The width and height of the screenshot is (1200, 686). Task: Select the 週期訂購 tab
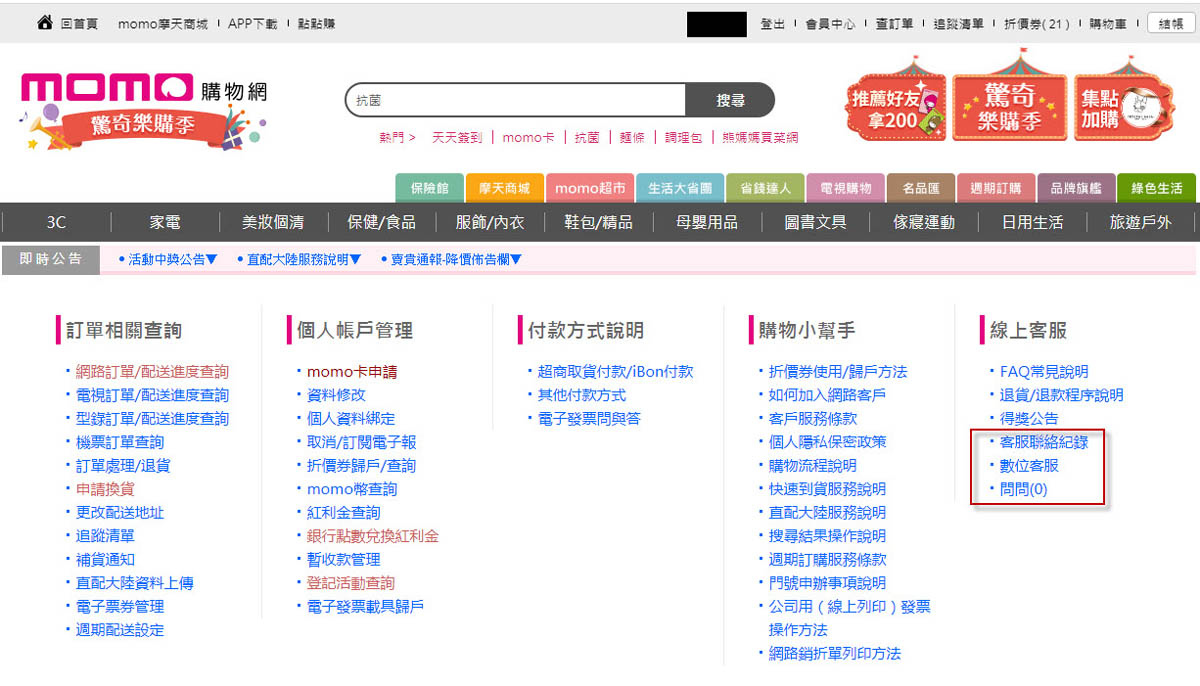[995, 188]
